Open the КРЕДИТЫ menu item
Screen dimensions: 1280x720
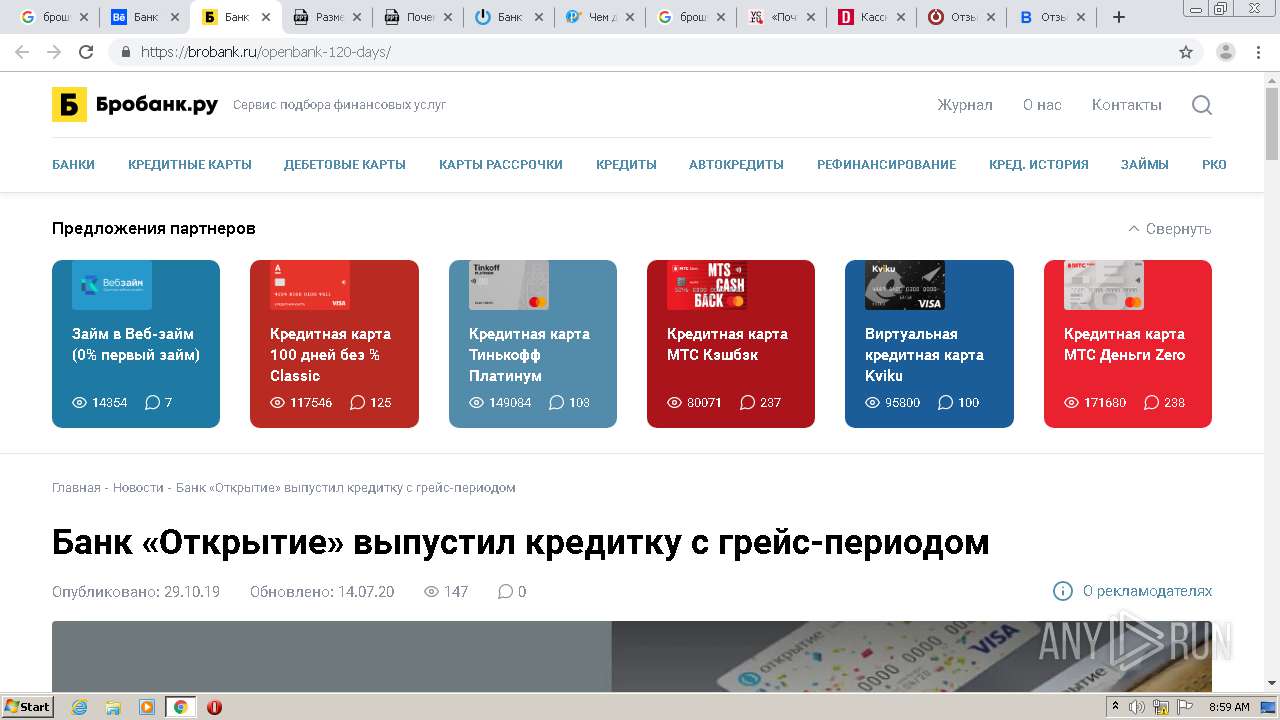626,164
